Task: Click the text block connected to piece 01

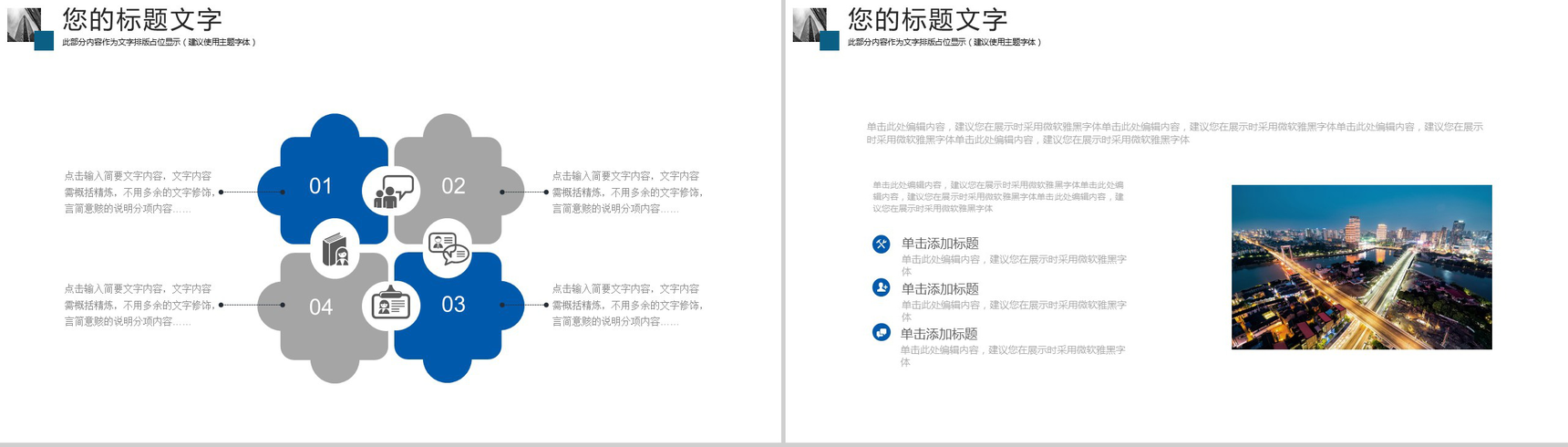Action: click(x=139, y=192)
